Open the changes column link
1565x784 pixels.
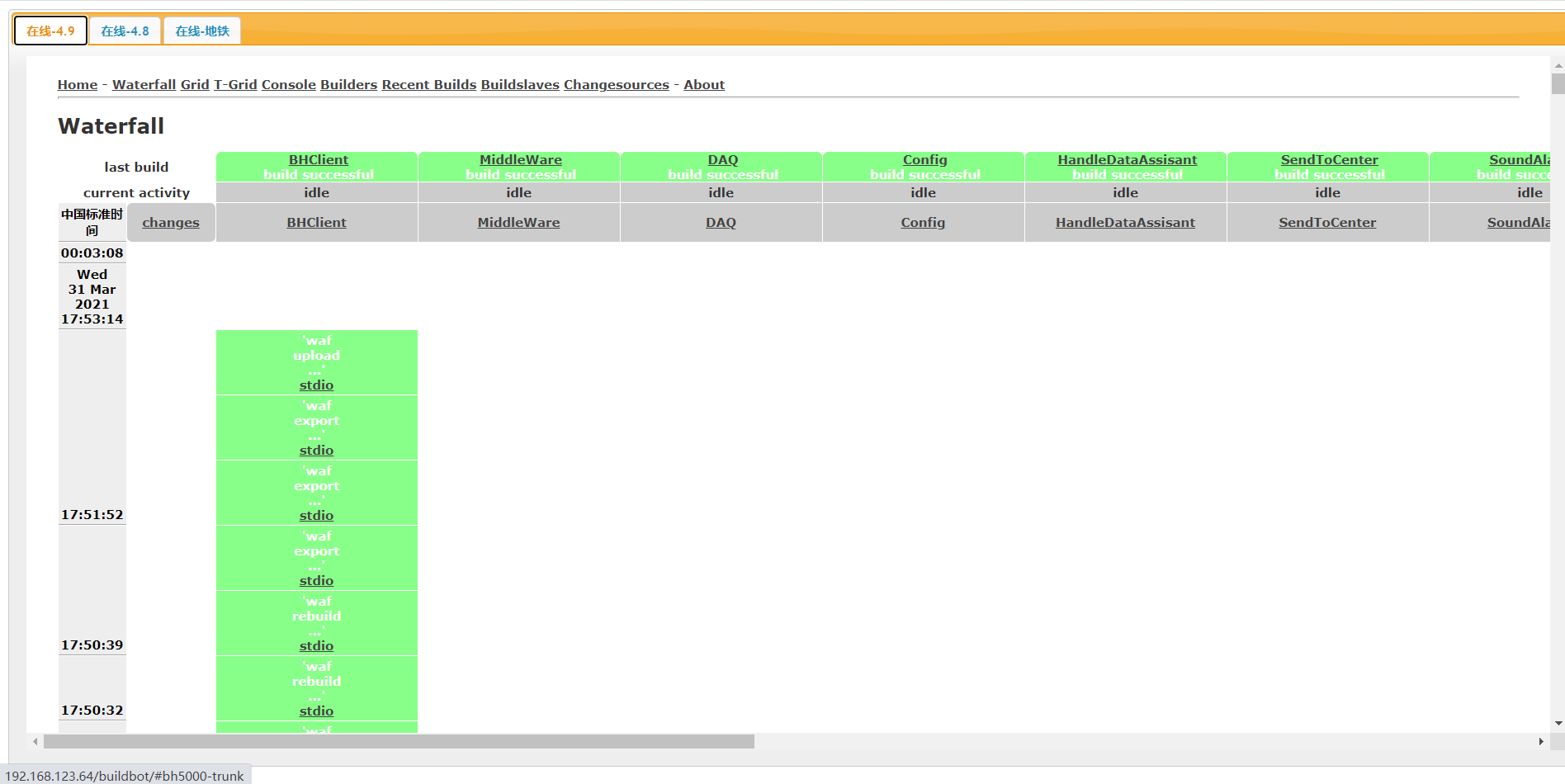[x=171, y=223]
